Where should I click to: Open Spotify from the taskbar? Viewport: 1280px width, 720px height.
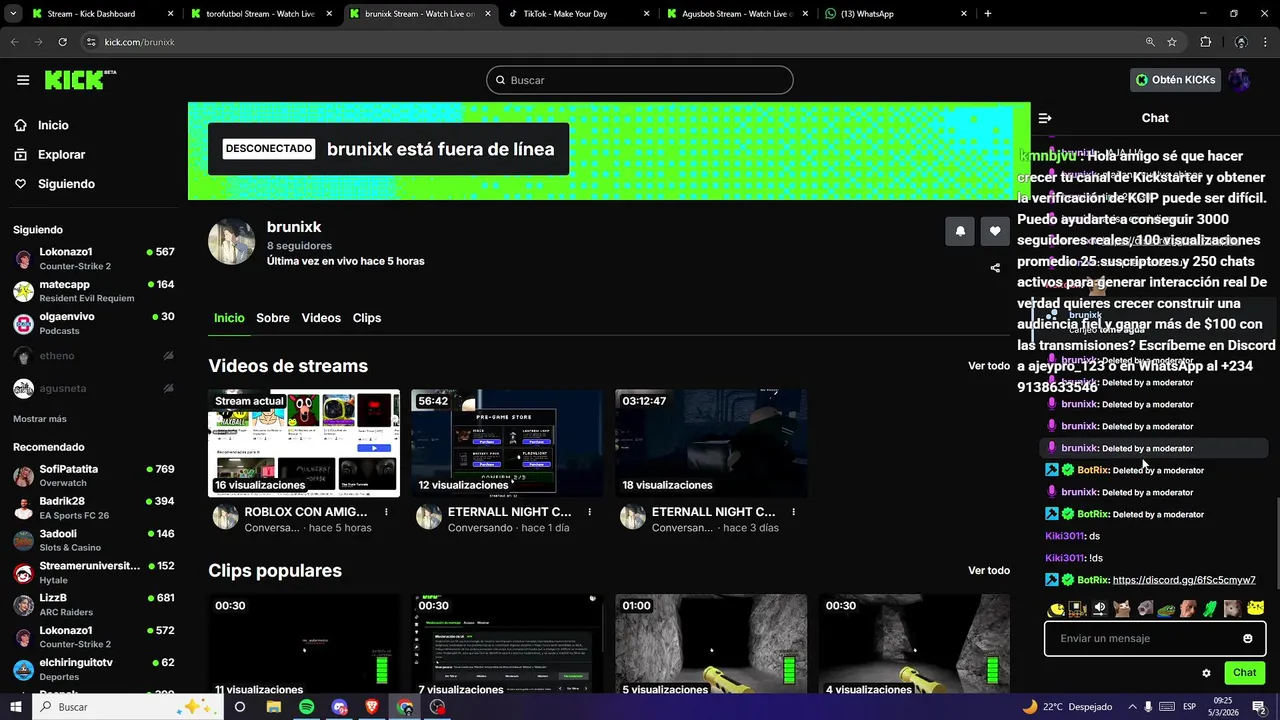[x=306, y=707]
